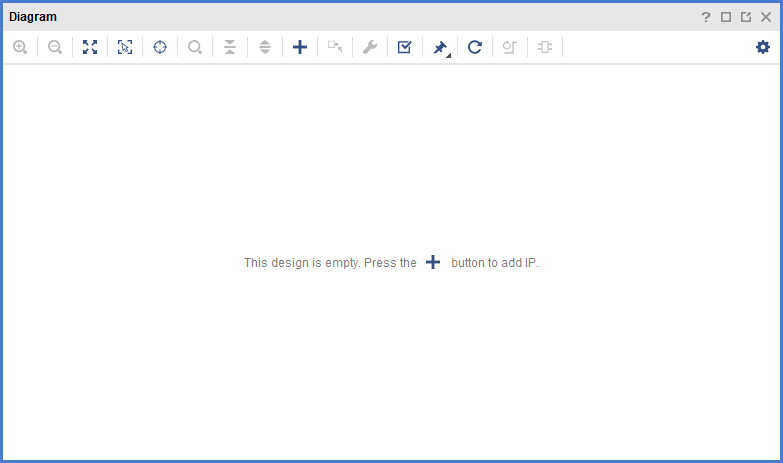Click the 'button to add IP.' text
Viewport: 783px width, 463px height.
tap(495, 263)
